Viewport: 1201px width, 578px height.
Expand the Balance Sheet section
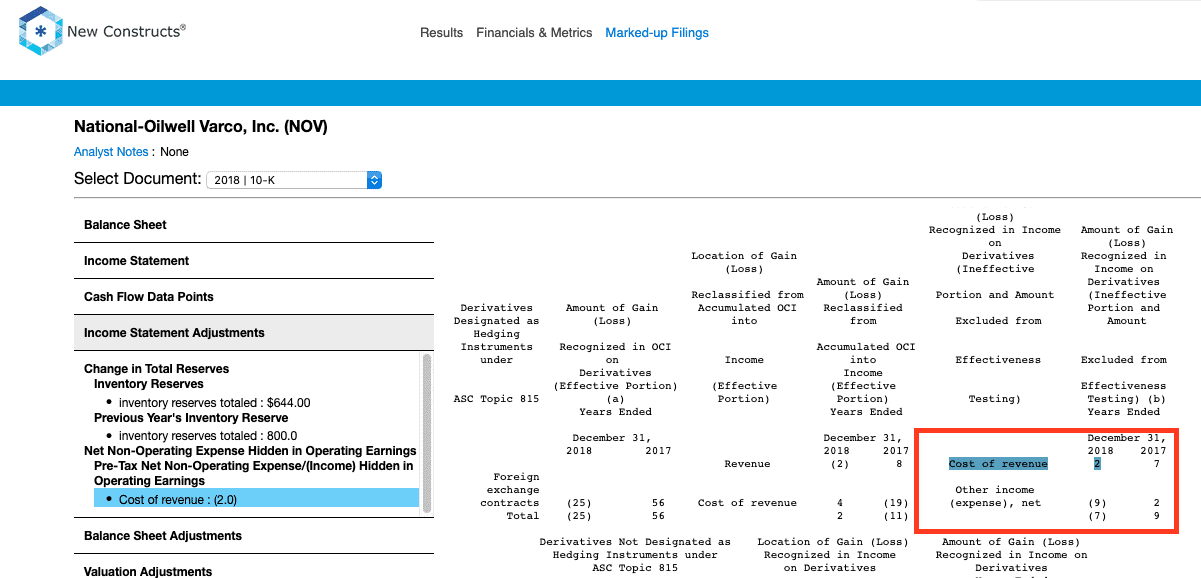point(254,225)
